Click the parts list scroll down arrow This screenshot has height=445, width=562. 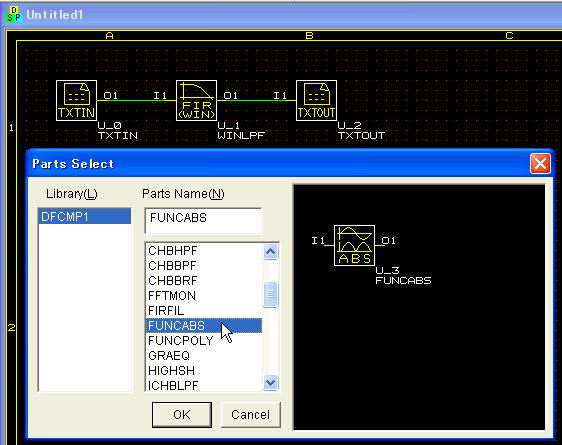[x=271, y=382]
